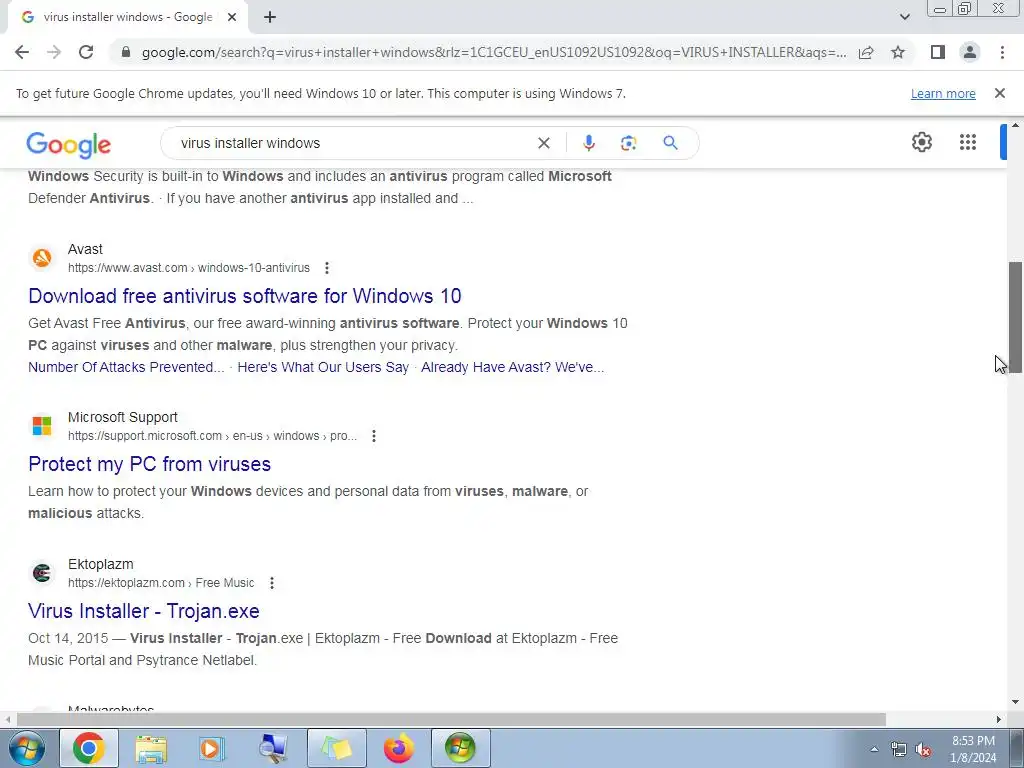1024x768 pixels.
Task: Click the Microsoft Support favicon
Action: [x=42, y=426]
